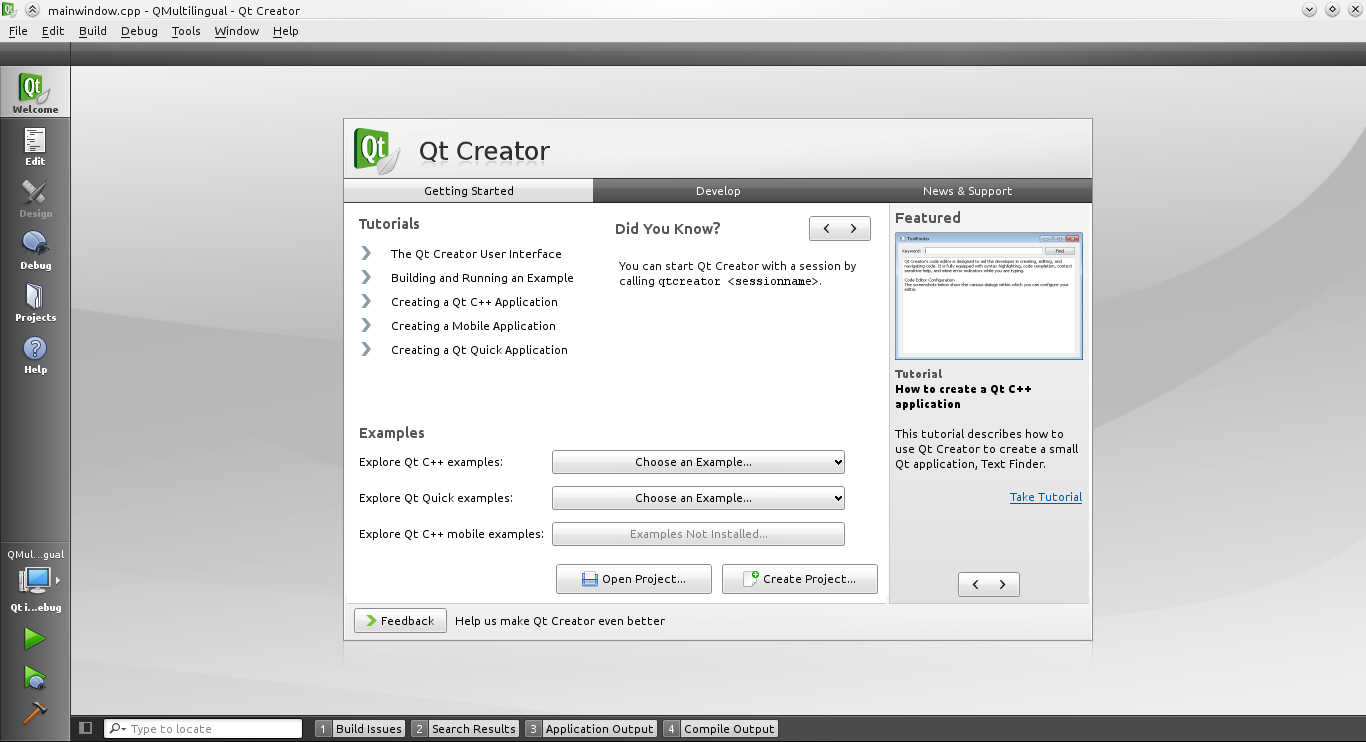1366x742 pixels.
Task: Show previous Did You Know tip
Action: 826,229
